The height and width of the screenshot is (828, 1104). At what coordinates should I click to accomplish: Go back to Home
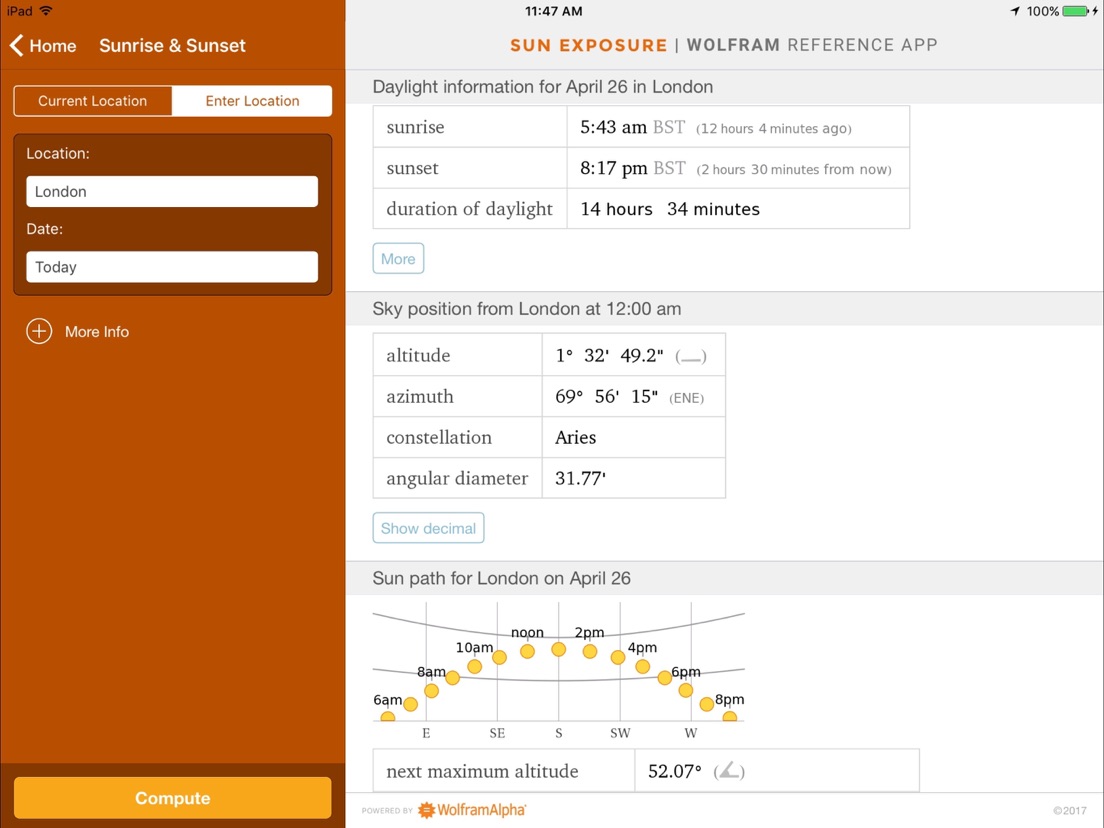coord(43,46)
